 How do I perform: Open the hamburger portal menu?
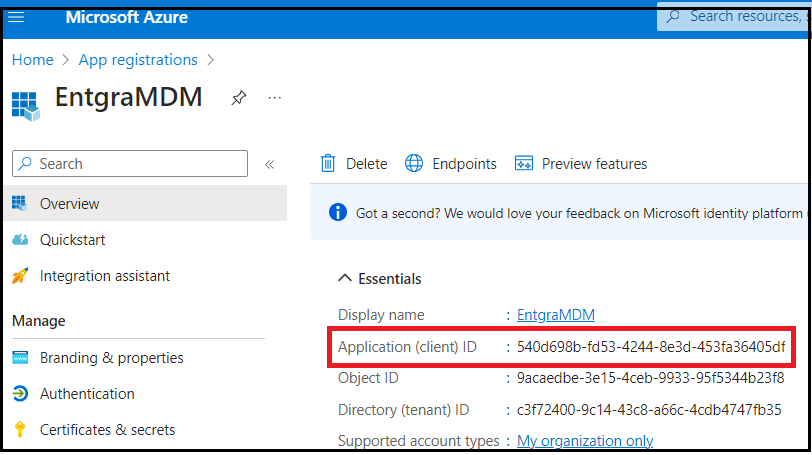point(16,17)
